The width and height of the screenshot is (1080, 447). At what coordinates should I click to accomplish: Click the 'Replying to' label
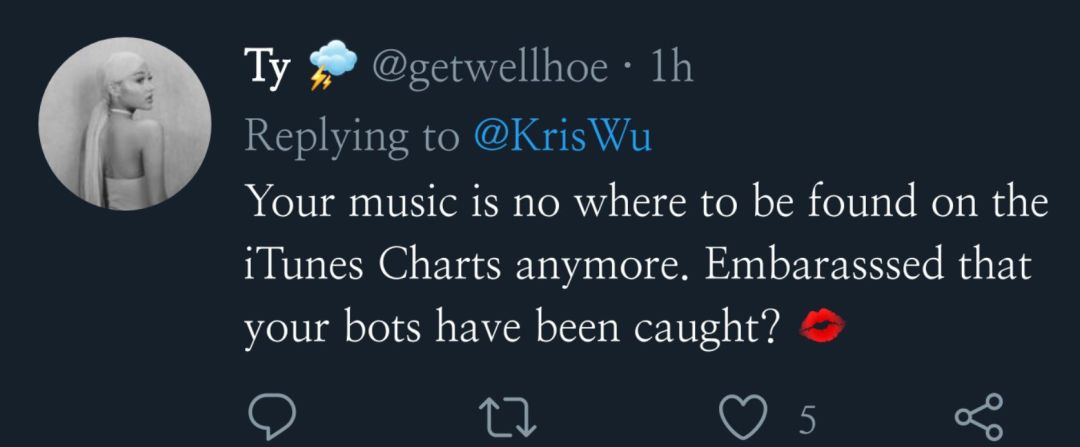[352, 138]
